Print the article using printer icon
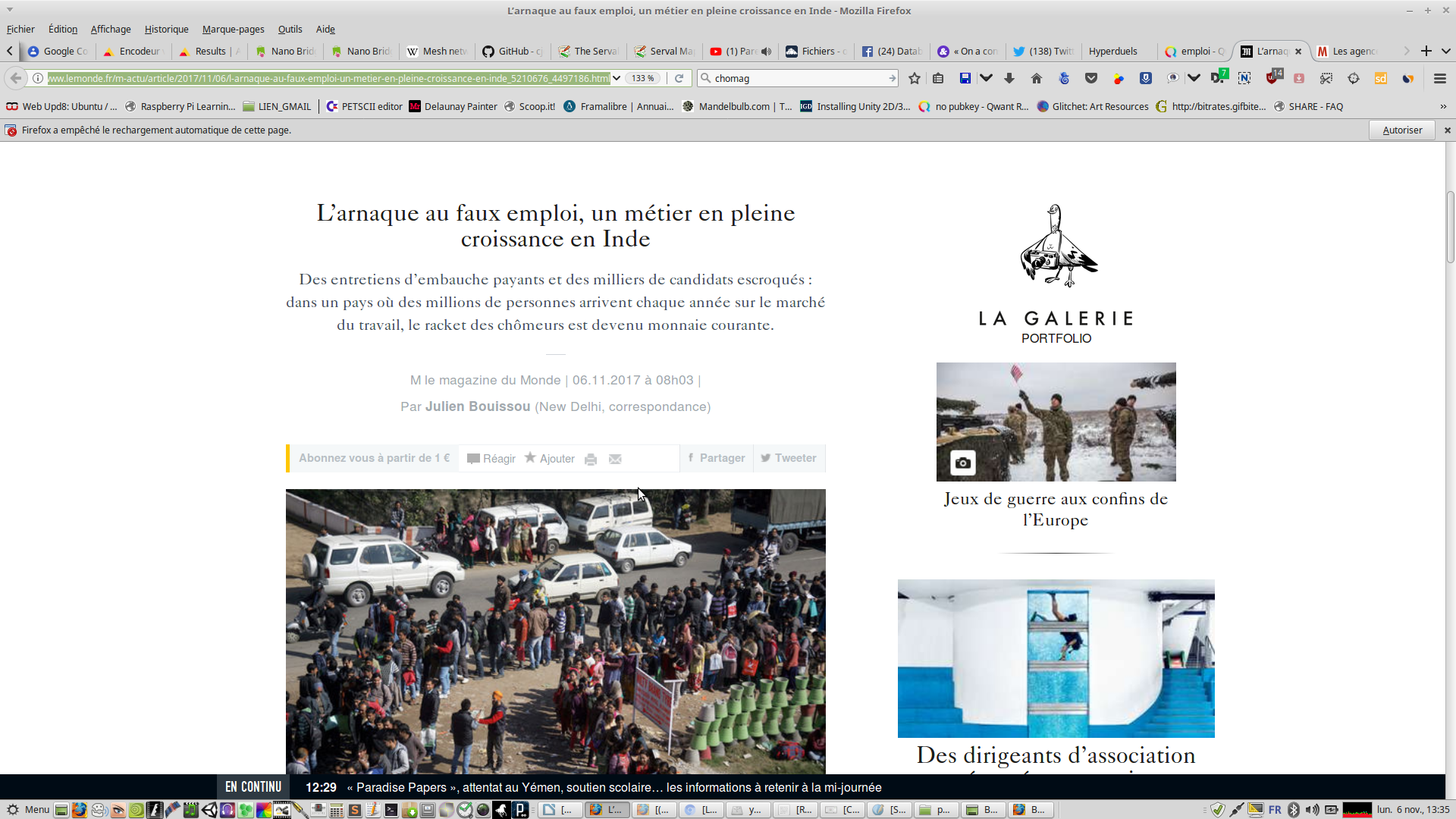 tap(591, 459)
